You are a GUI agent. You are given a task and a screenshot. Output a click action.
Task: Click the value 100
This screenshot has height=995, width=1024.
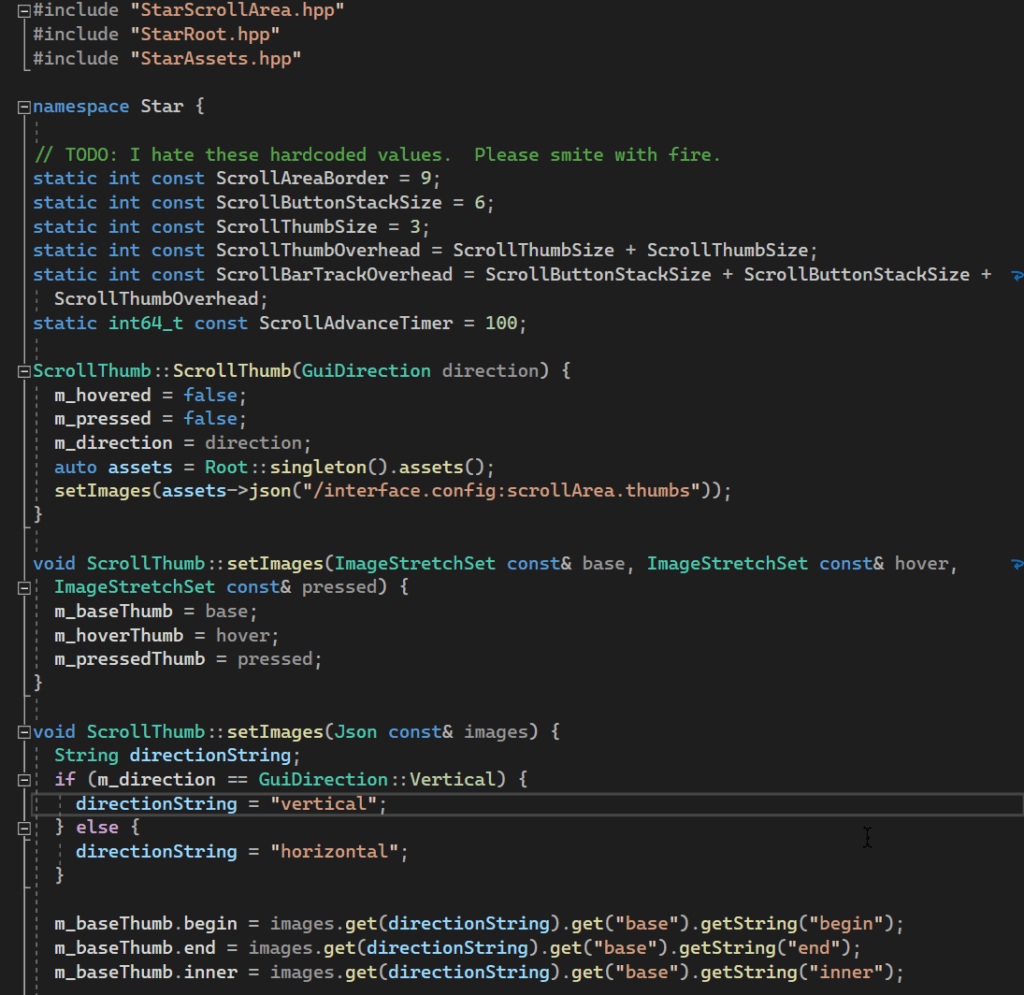501,323
